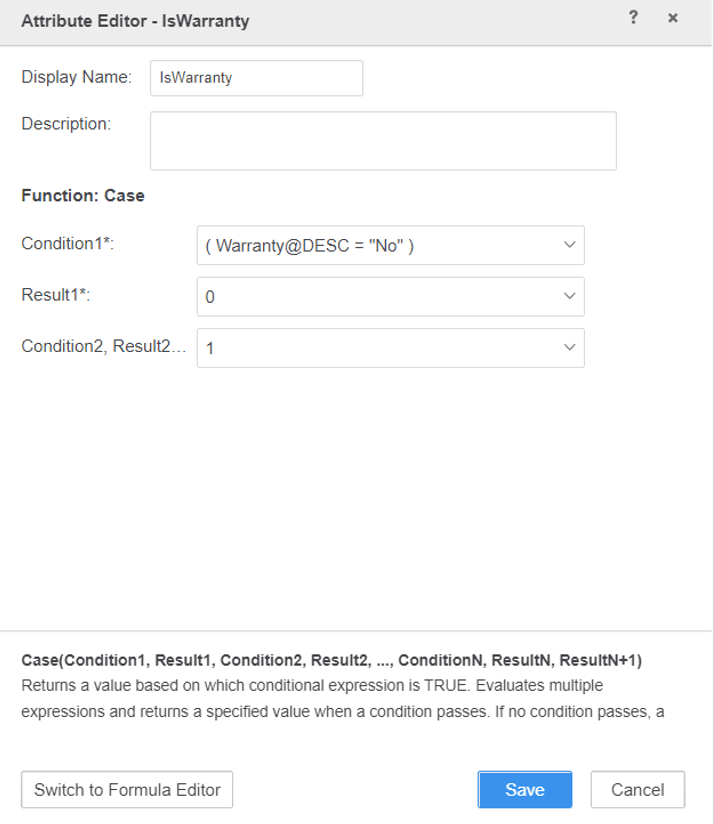Save the IsWarranty attribute

pyautogui.click(x=524, y=790)
